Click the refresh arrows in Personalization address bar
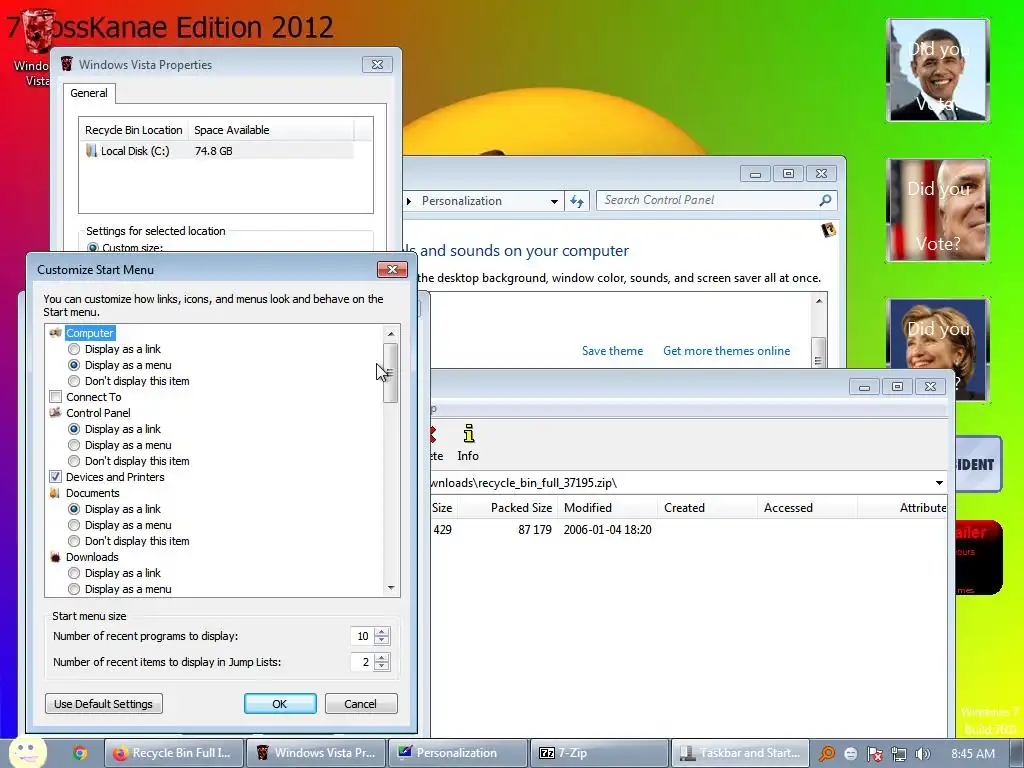 coord(577,200)
